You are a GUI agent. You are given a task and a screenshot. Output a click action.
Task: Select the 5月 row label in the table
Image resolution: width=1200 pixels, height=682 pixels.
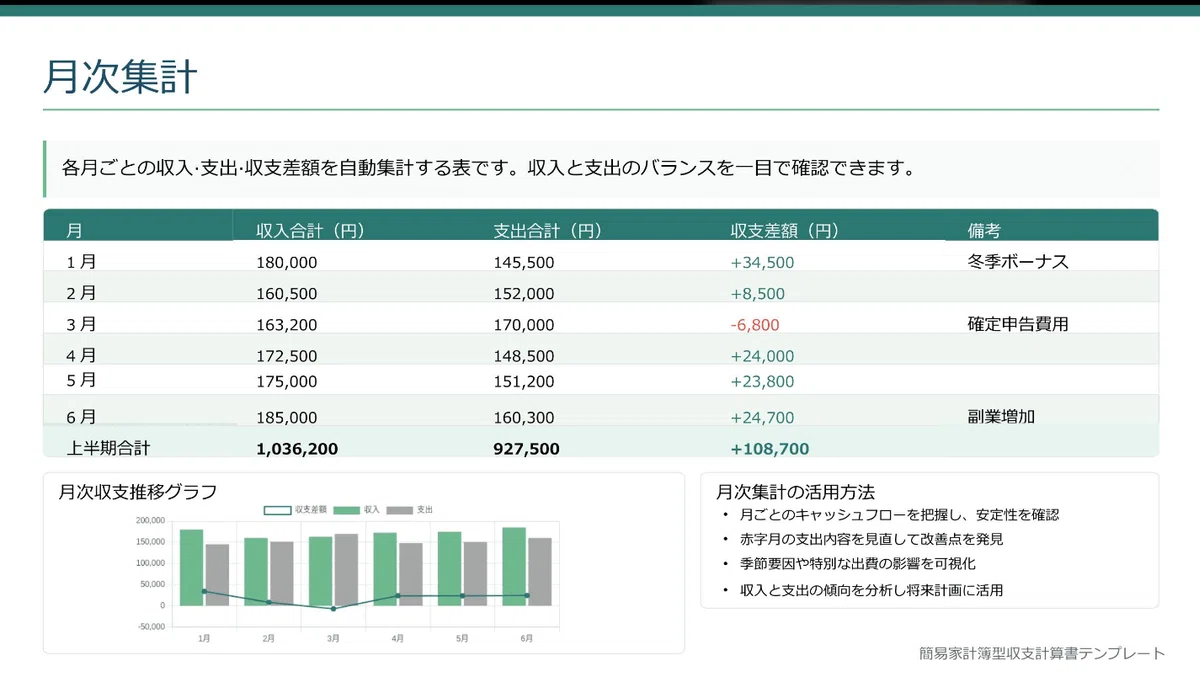tap(81, 380)
